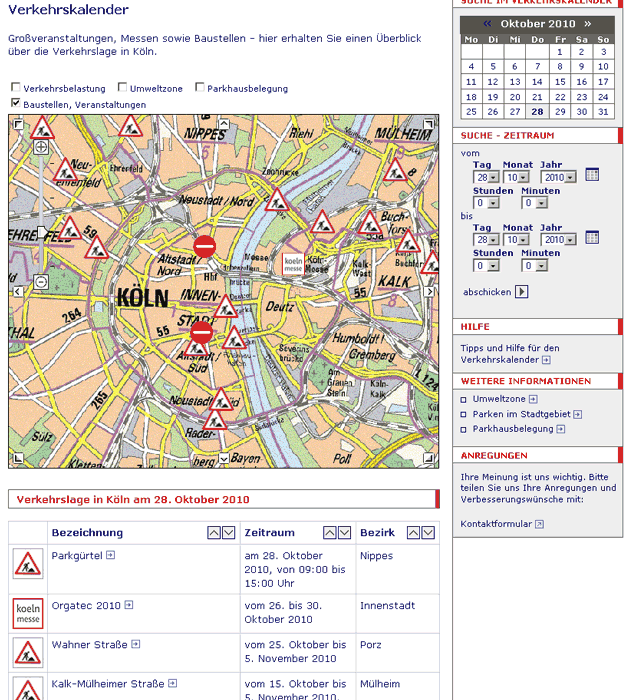
Task: Open calendar picker for the 'bis' date
Action: point(592,238)
